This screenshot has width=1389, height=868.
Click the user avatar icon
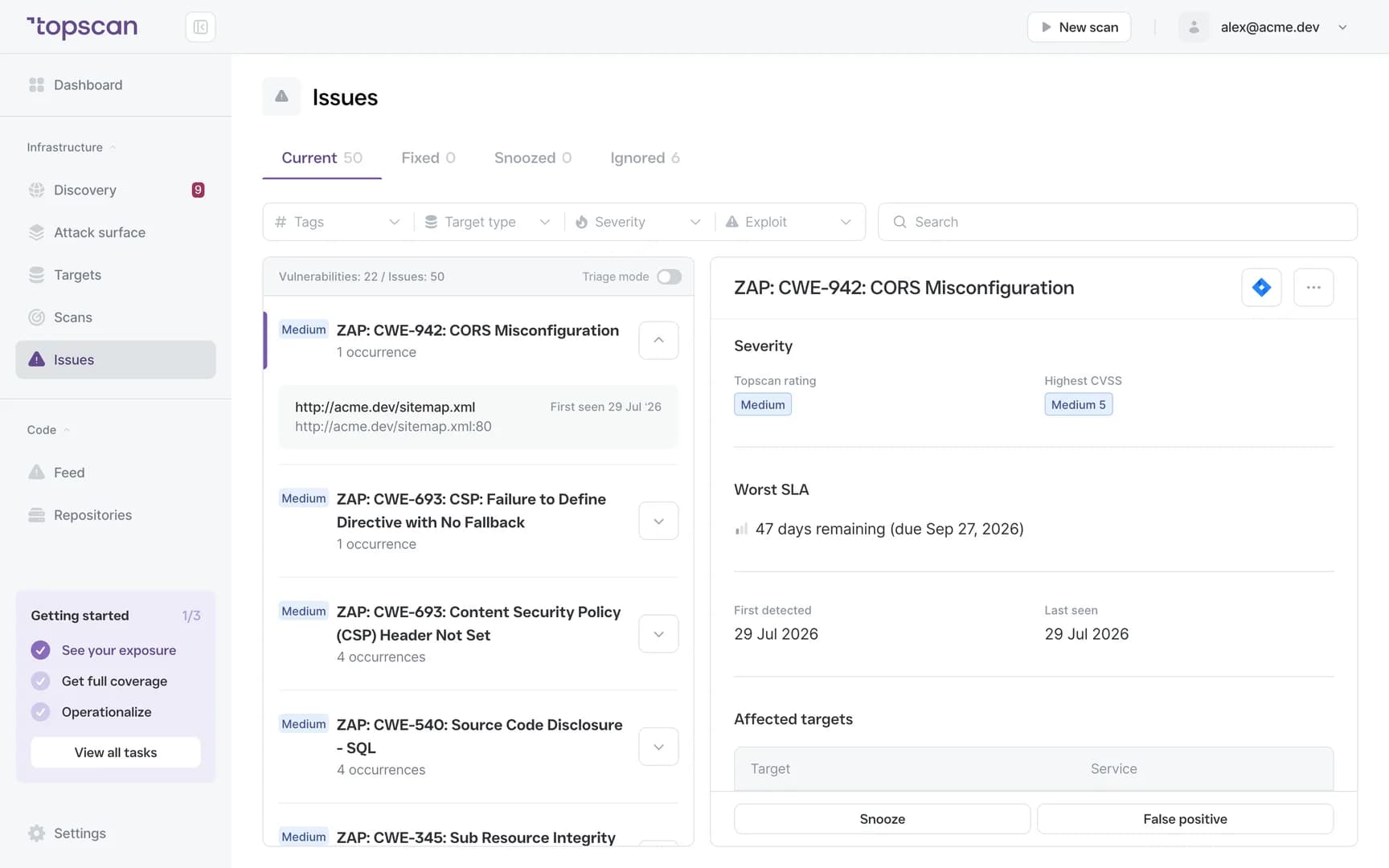pyautogui.click(x=1194, y=27)
